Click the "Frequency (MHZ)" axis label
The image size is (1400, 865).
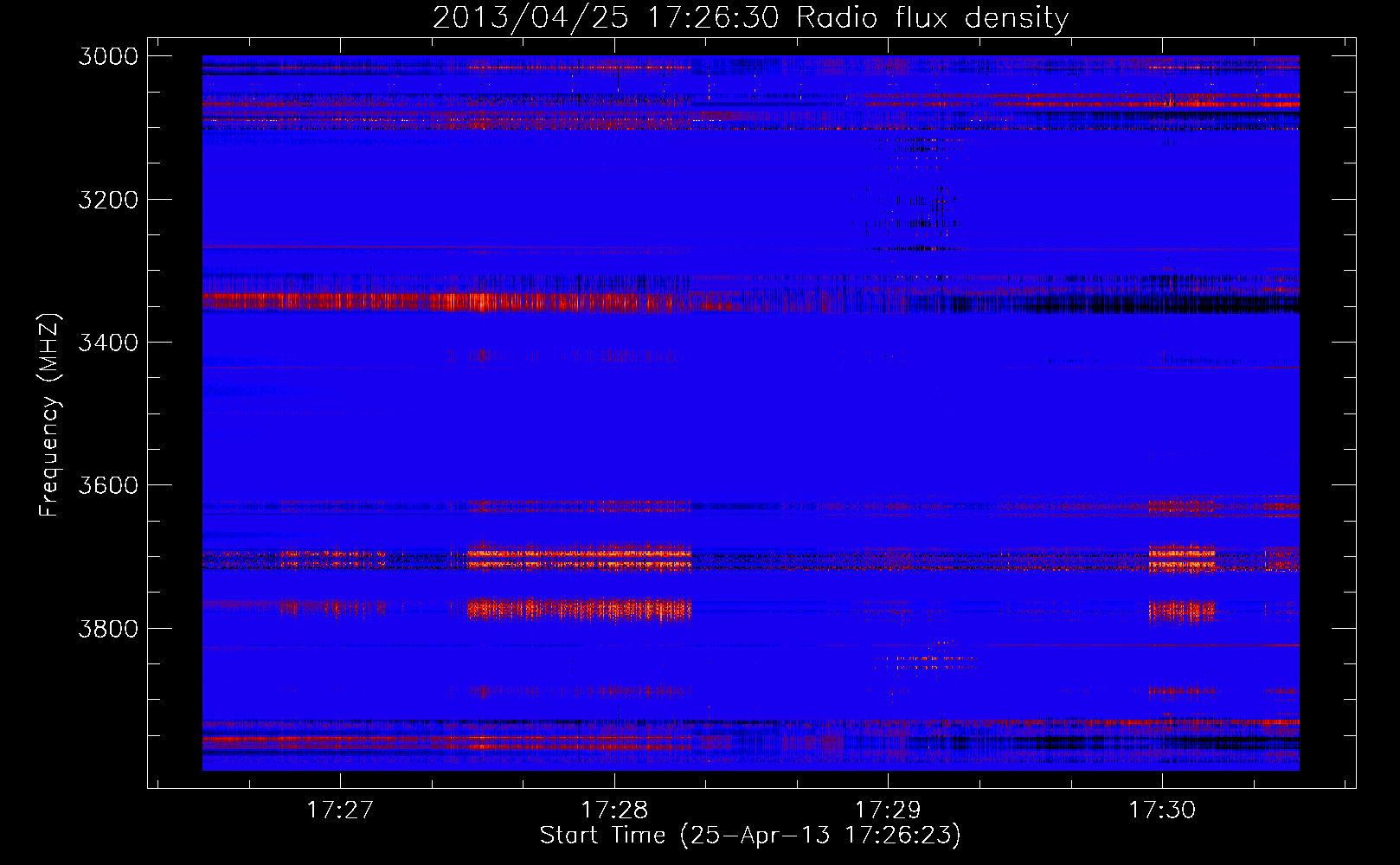coord(49,415)
